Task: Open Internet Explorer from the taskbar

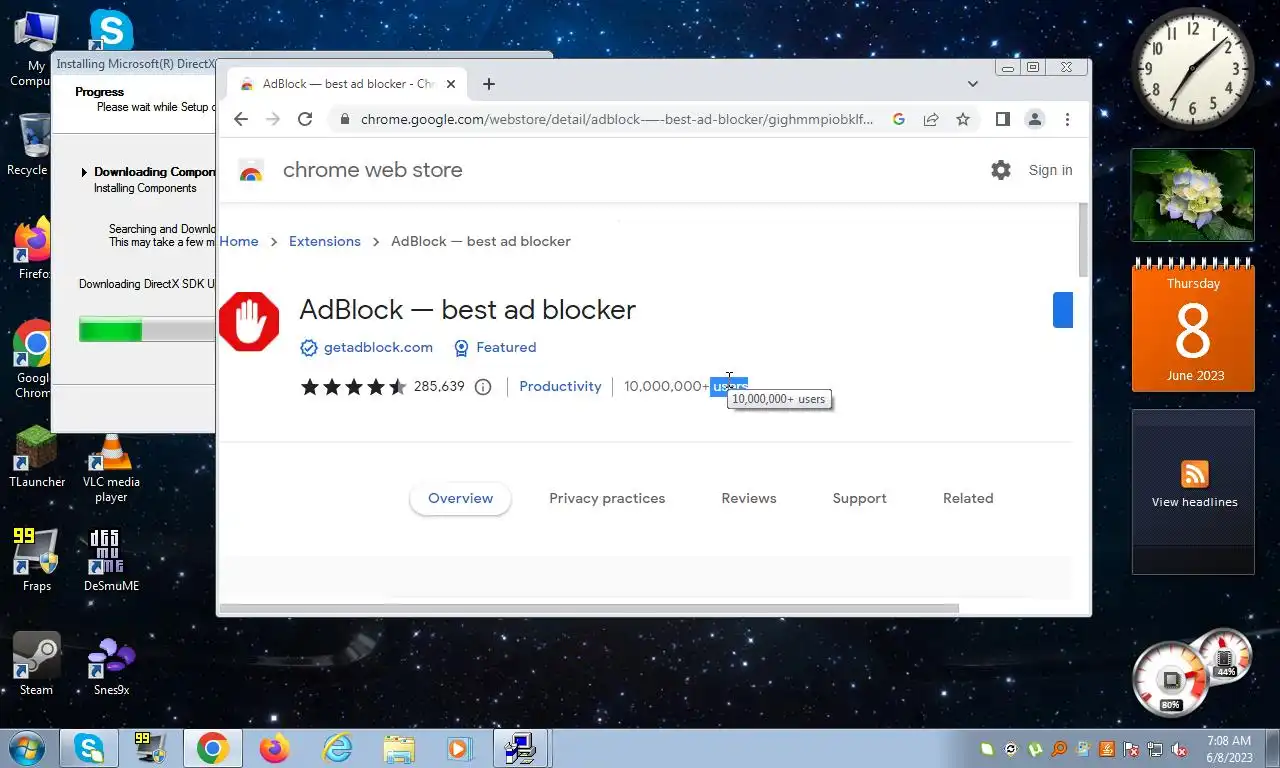Action: pyautogui.click(x=337, y=748)
